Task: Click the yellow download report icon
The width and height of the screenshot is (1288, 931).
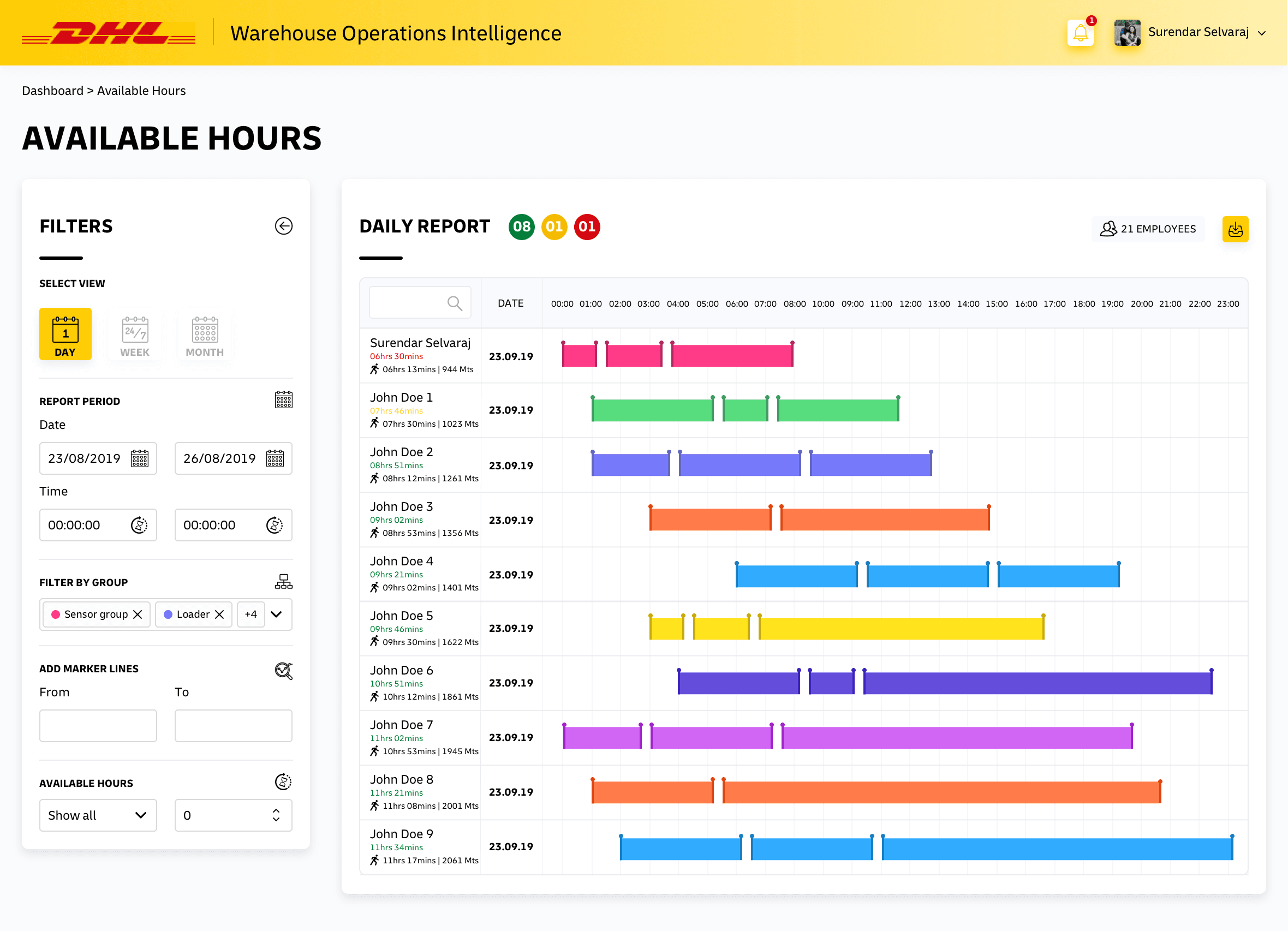Action: point(1235,229)
